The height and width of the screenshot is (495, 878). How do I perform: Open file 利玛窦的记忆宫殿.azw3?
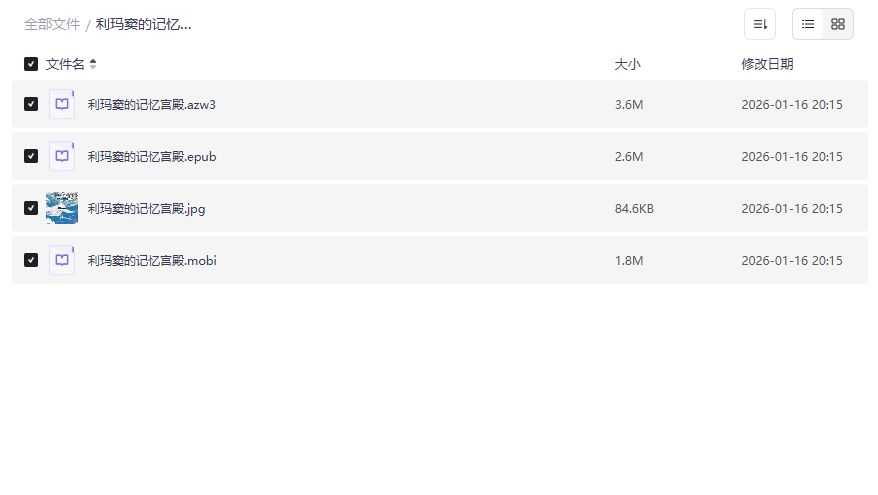point(151,104)
